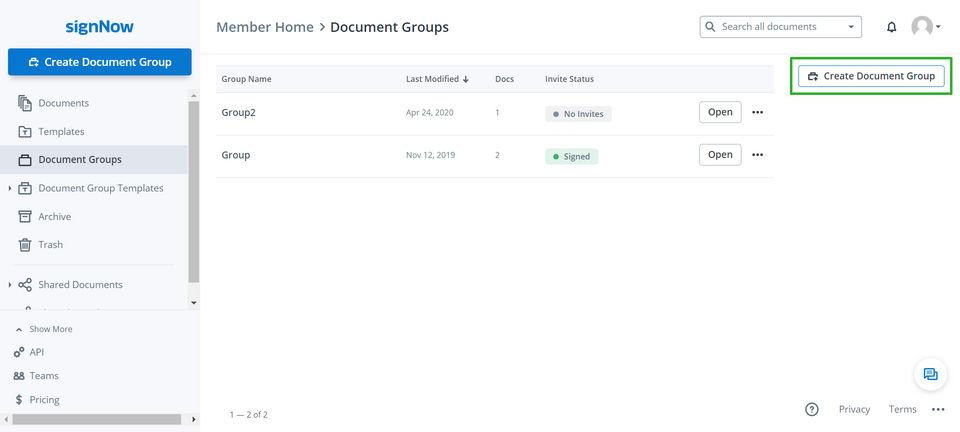The height and width of the screenshot is (432, 960).
Task: Click the help question mark icon
Action: click(x=812, y=409)
